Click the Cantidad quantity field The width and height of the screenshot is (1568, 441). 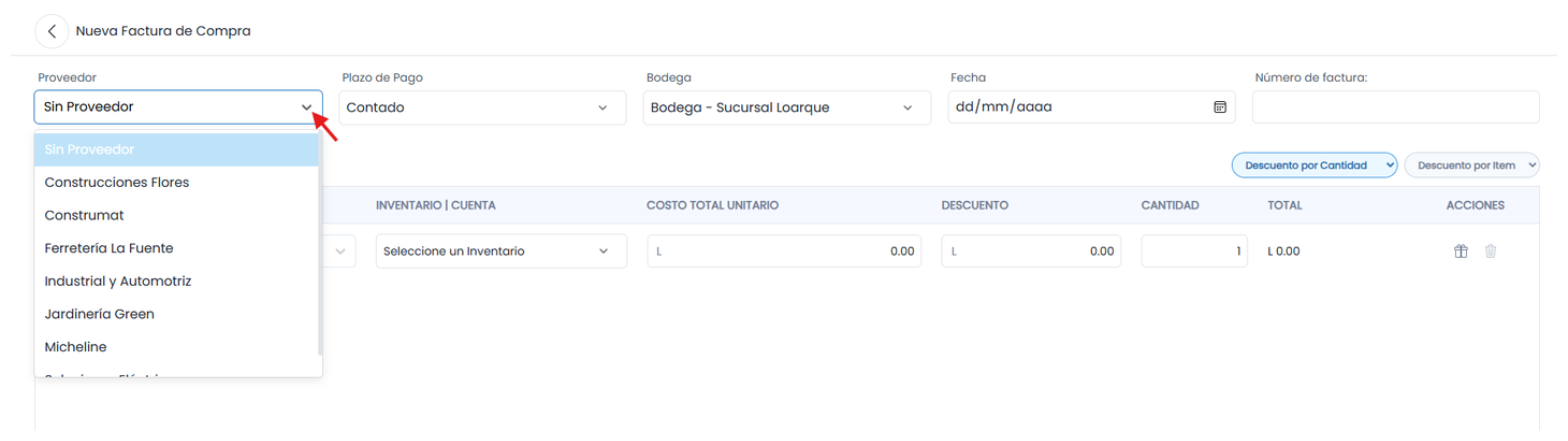coord(1194,251)
